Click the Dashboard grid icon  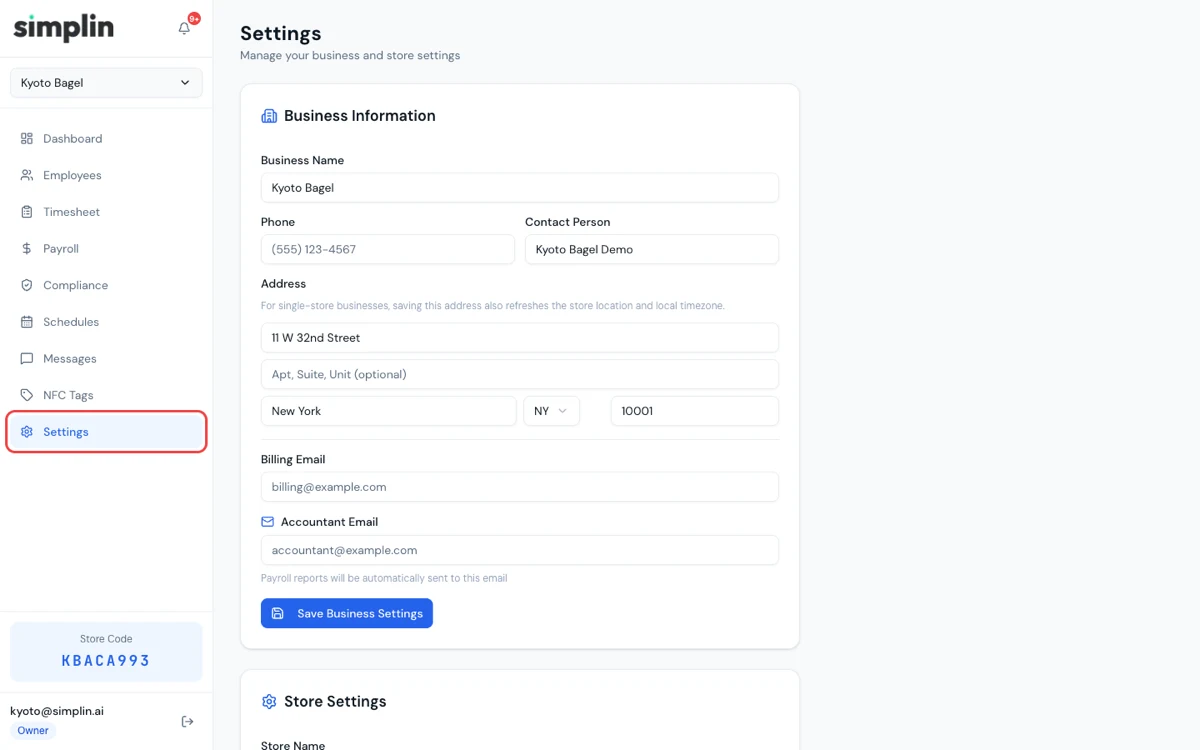[x=27, y=139]
